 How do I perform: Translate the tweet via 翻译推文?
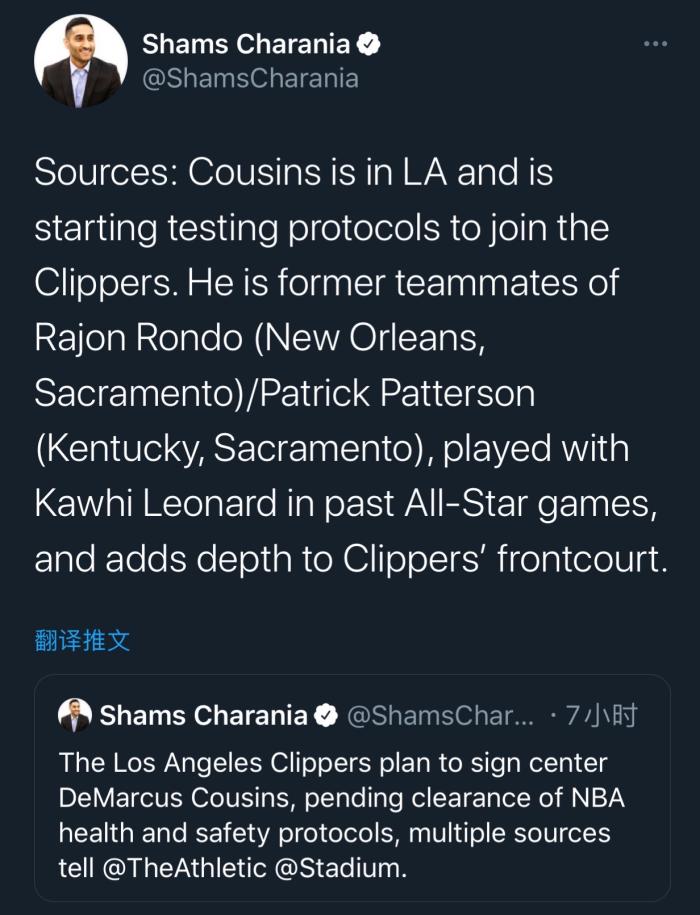(82, 641)
